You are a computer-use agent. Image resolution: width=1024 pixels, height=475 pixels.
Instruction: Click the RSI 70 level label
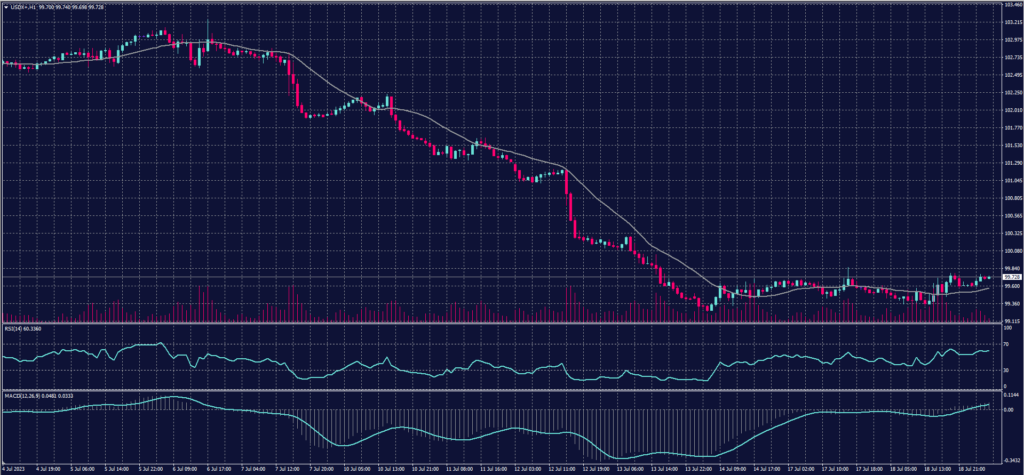[x=1004, y=344]
